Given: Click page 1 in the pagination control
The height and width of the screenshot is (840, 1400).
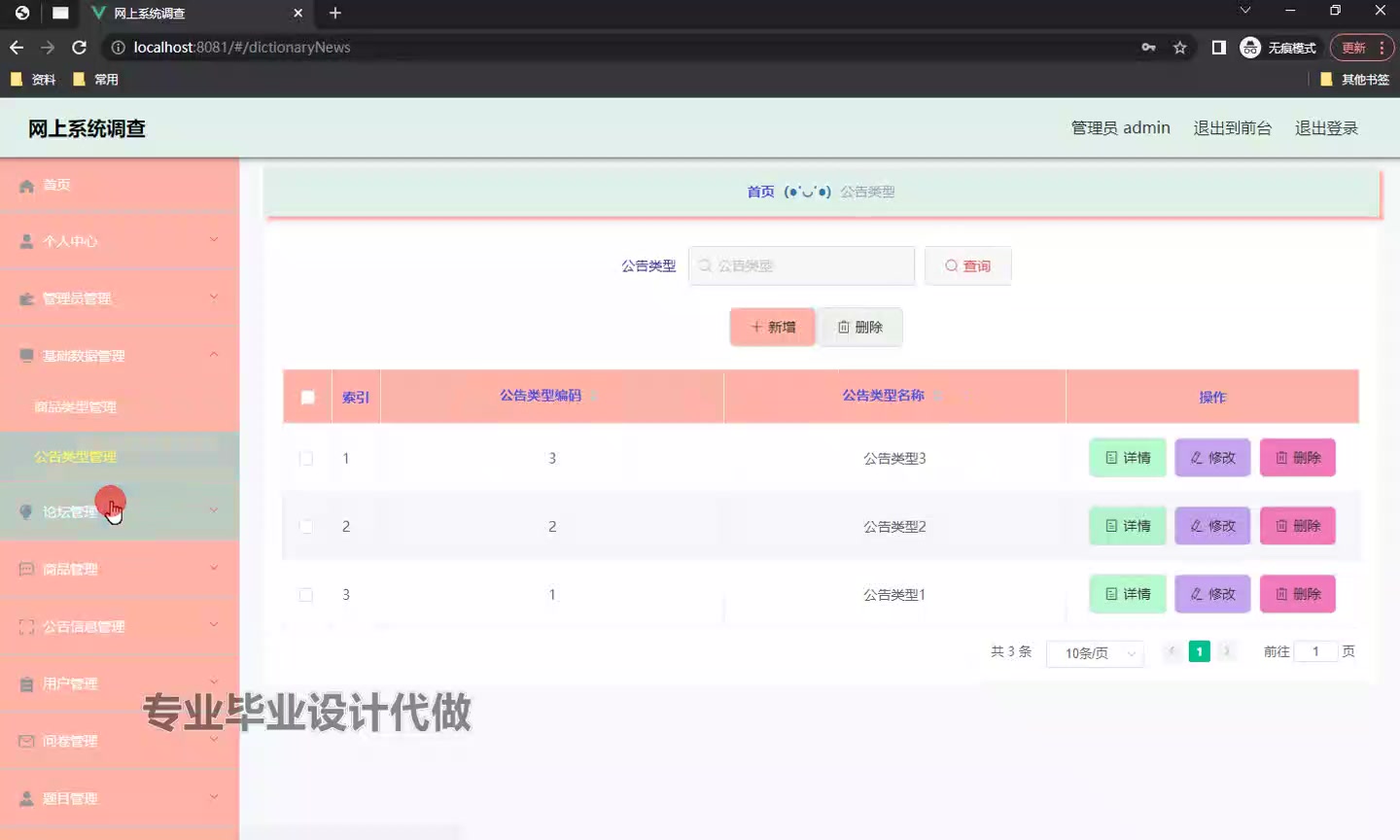Looking at the screenshot, I should click(x=1199, y=651).
